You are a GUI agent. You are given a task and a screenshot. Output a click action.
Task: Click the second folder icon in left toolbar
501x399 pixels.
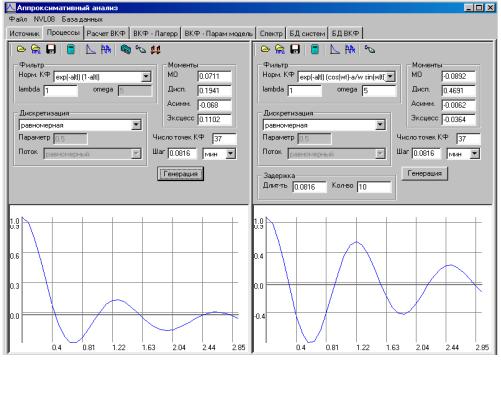click(x=36, y=49)
